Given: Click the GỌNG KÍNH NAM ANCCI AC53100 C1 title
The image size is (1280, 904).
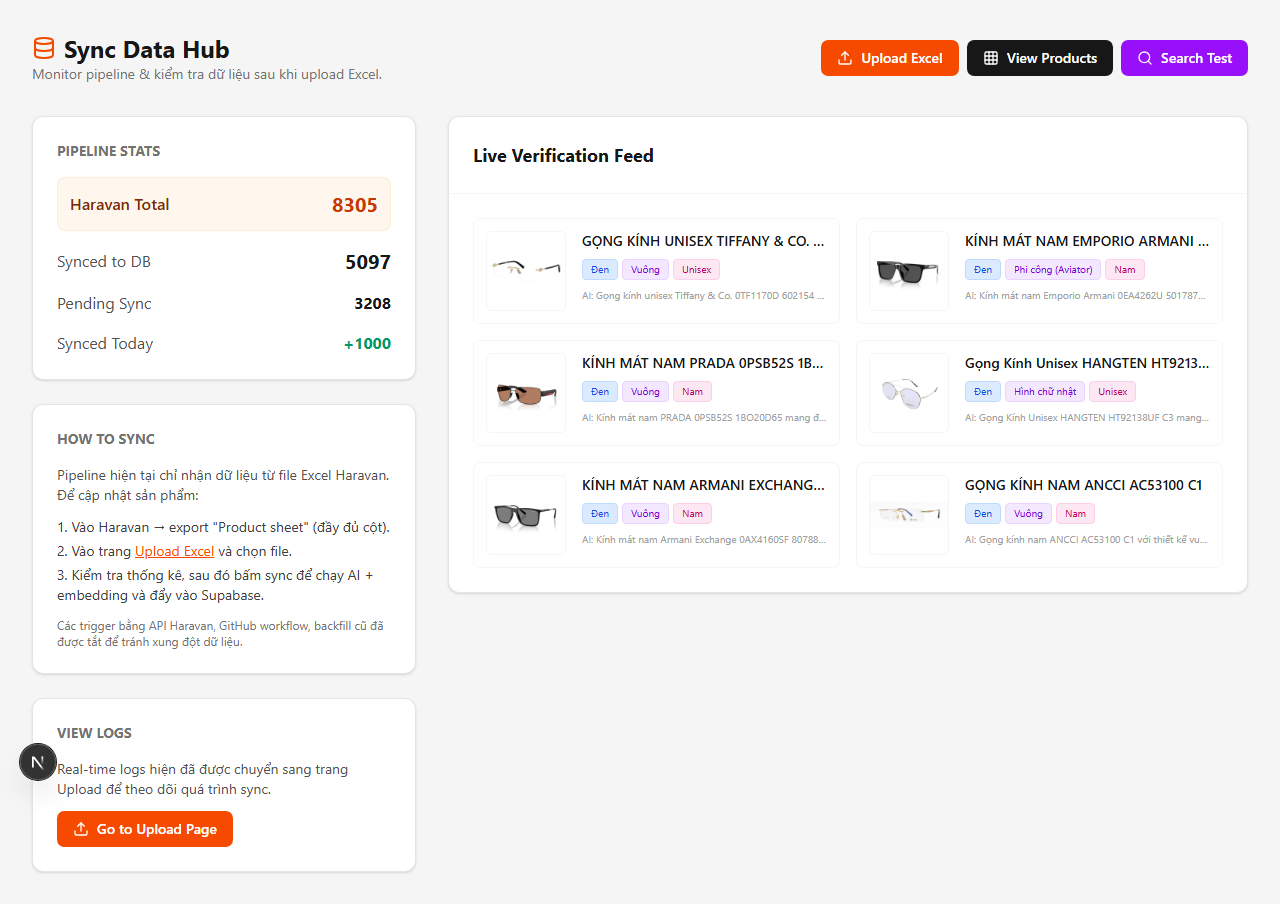Looking at the screenshot, I should (x=1084, y=485).
